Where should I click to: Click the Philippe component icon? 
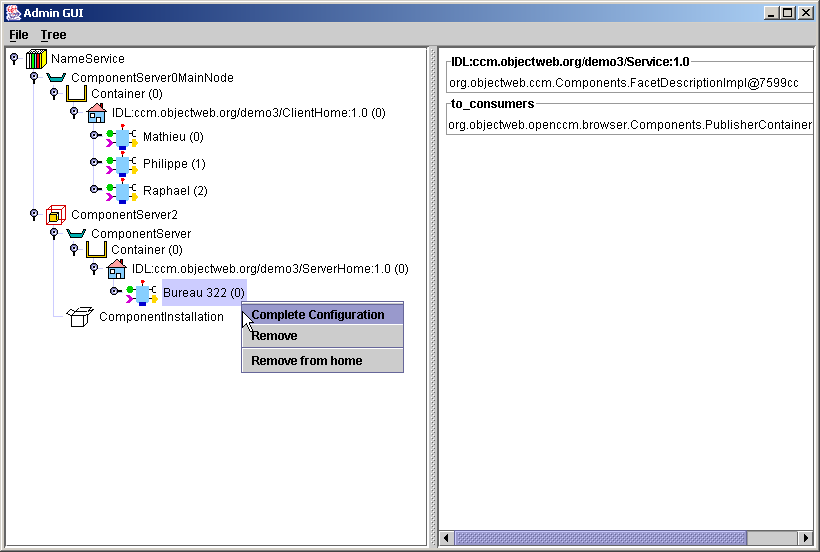tap(122, 164)
